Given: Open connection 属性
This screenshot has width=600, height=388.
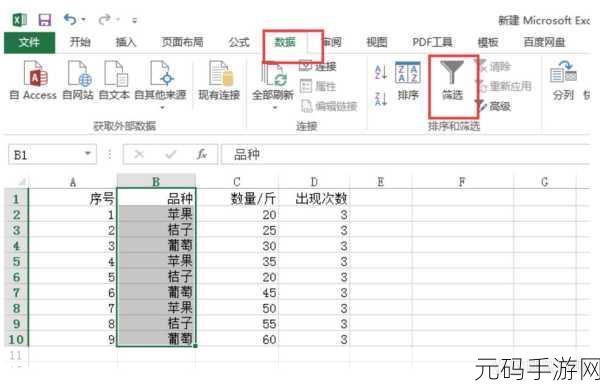Looking at the screenshot, I should pyautogui.click(x=318, y=86).
